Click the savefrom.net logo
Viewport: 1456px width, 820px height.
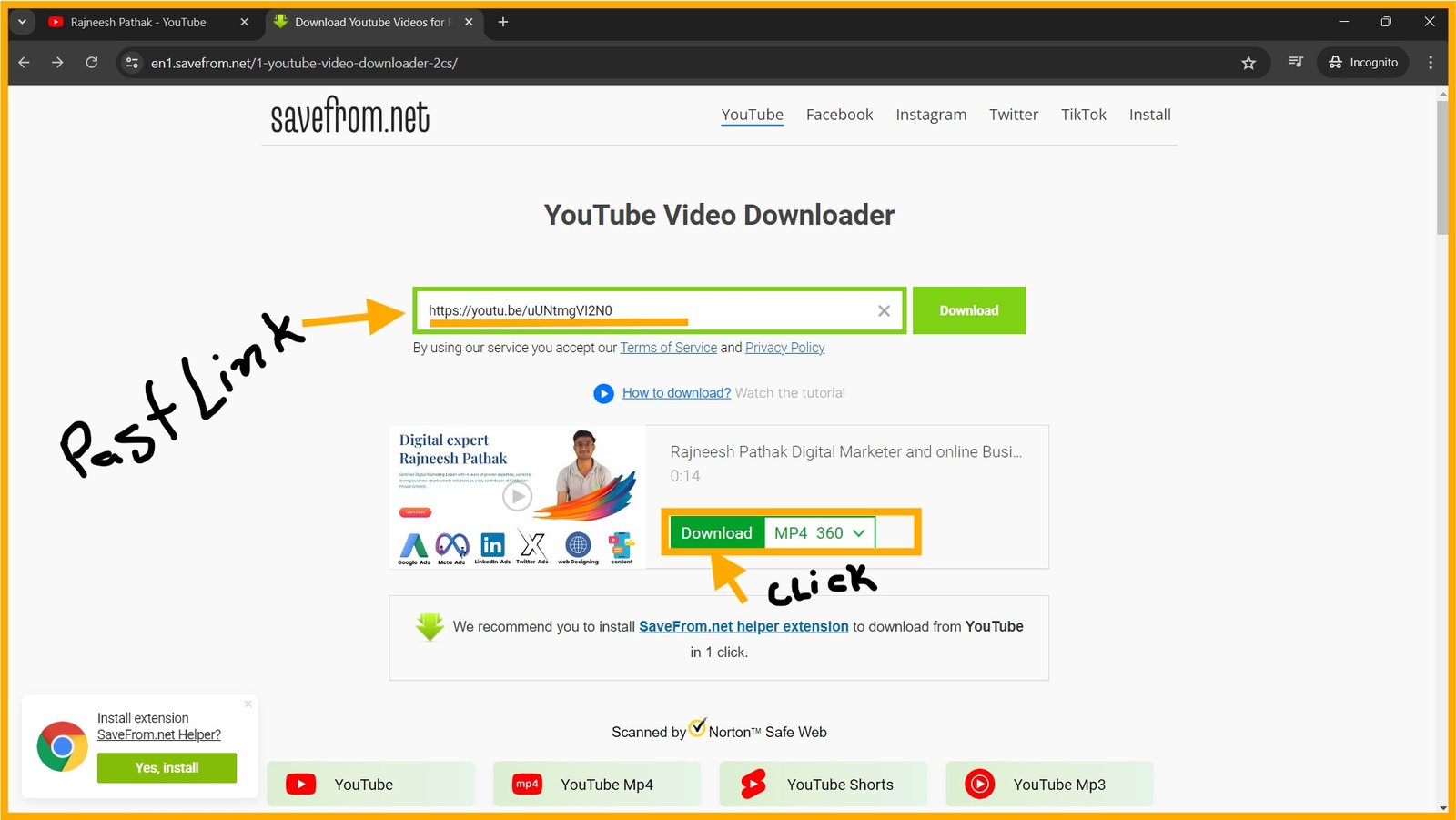[x=350, y=116]
